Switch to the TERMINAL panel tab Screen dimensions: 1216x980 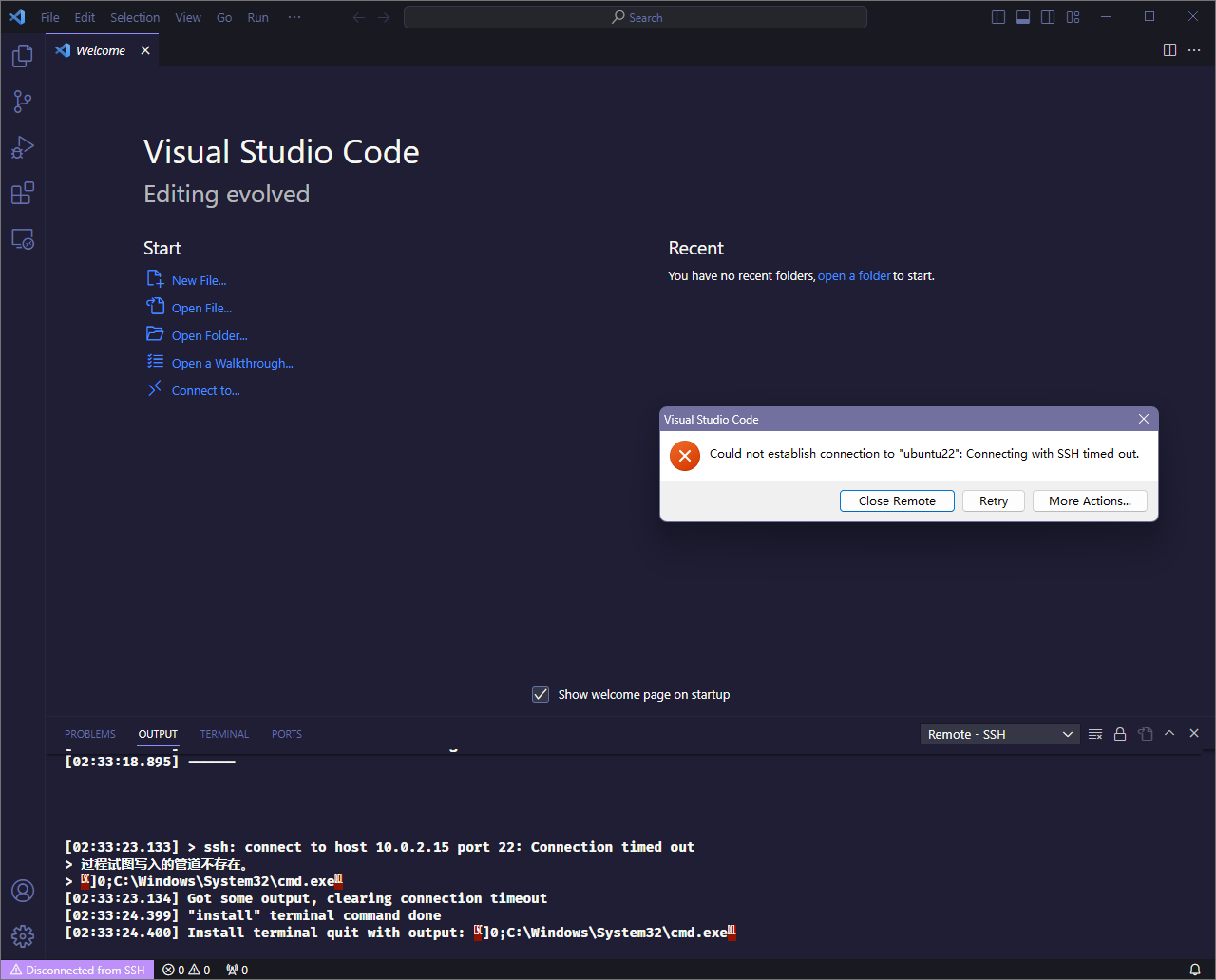(x=224, y=734)
